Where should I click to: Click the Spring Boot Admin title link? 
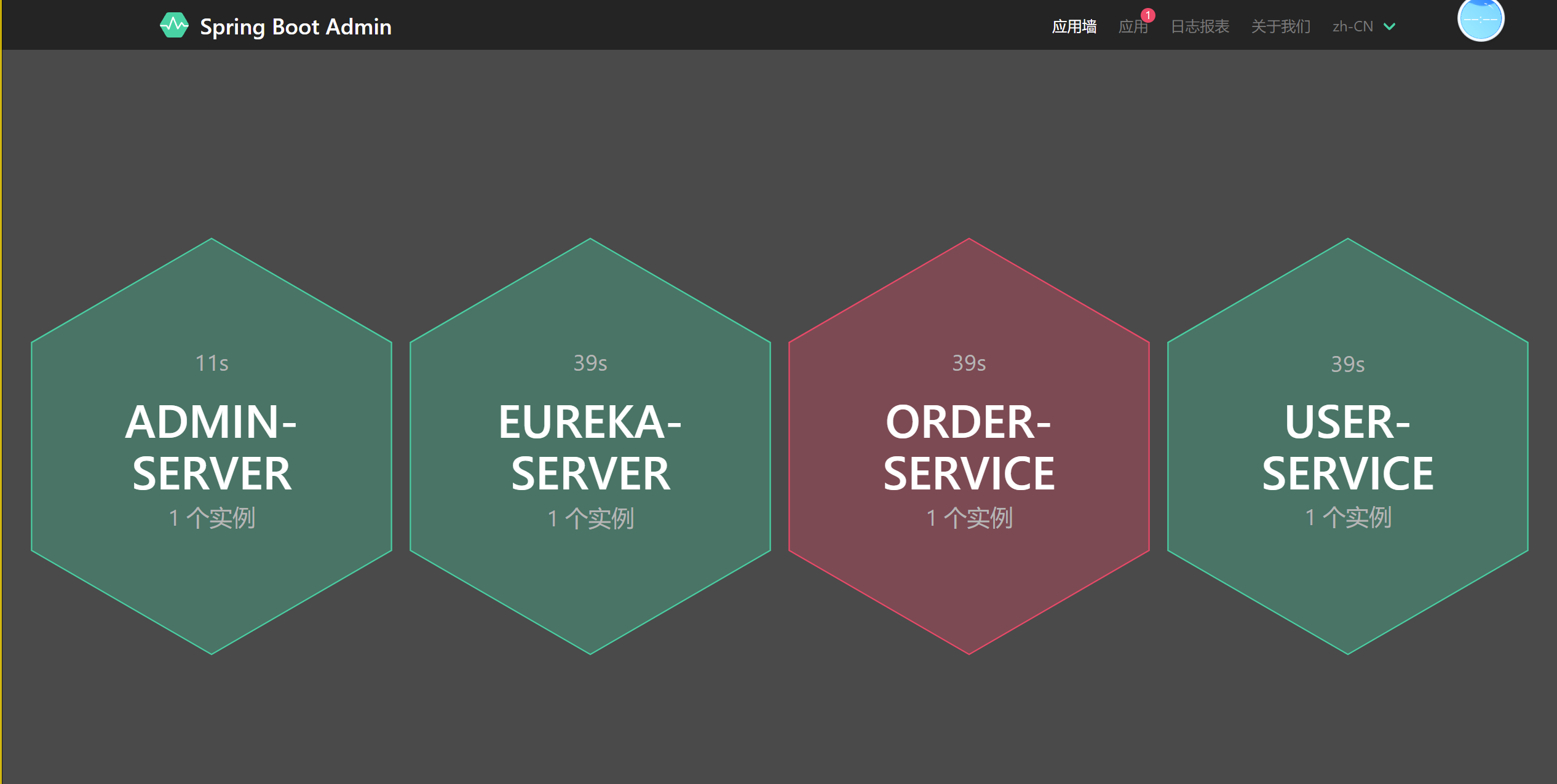point(295,26)
